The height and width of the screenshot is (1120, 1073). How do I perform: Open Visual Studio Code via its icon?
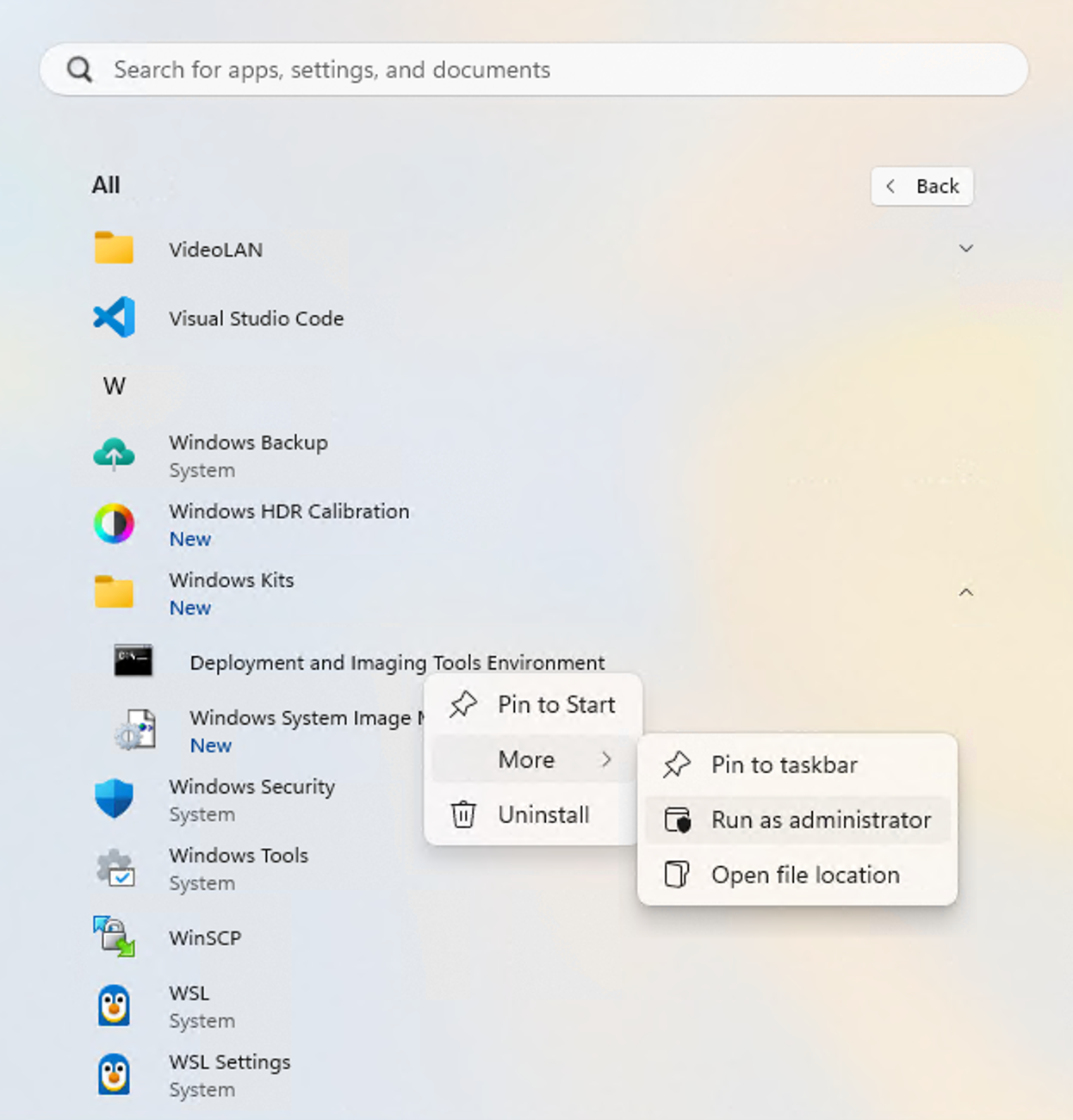click(113, 317)
